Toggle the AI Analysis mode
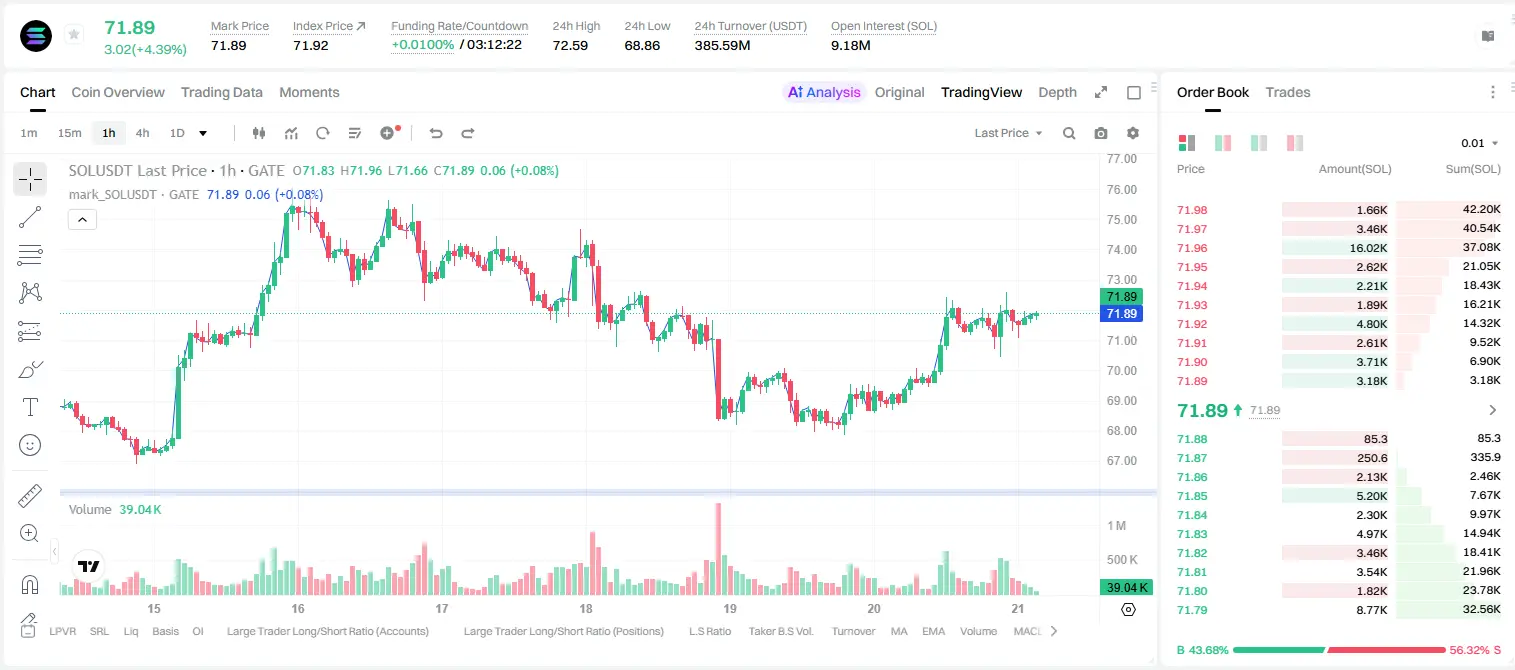Viewport: 1515px width, 670px height. tap(823, 92)
